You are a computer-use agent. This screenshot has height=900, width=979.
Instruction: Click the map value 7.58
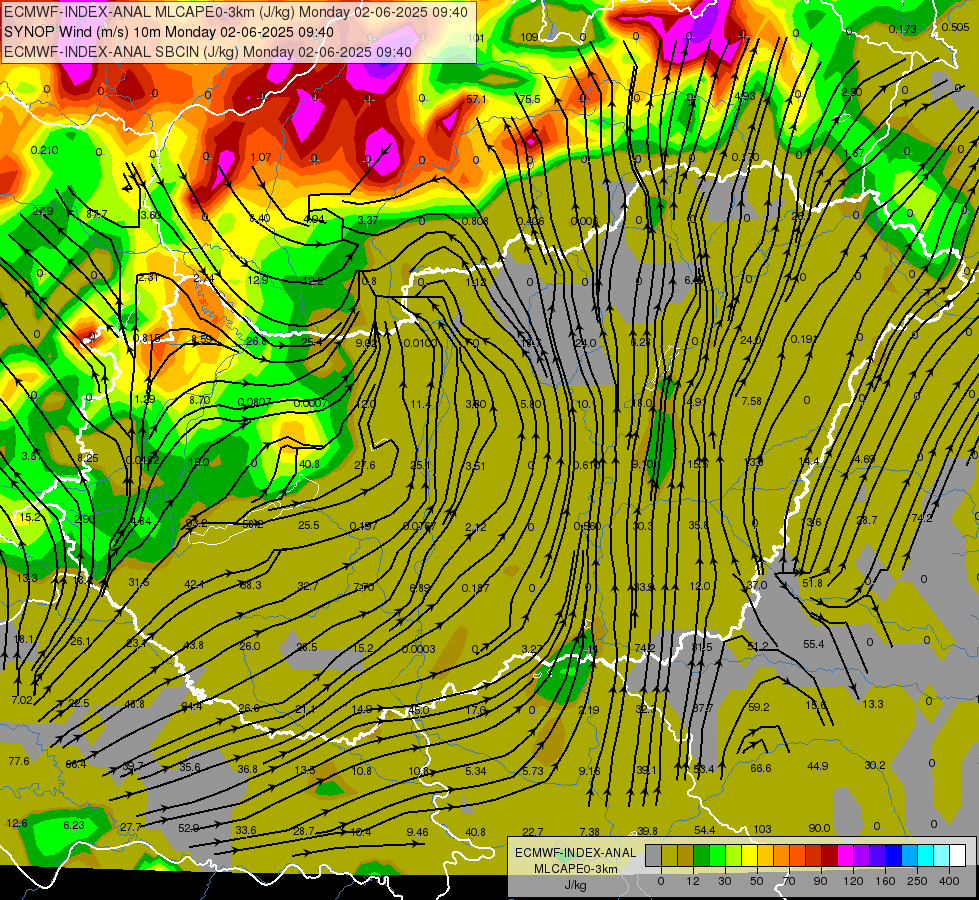pyautogui.click(x=751, y=400)
